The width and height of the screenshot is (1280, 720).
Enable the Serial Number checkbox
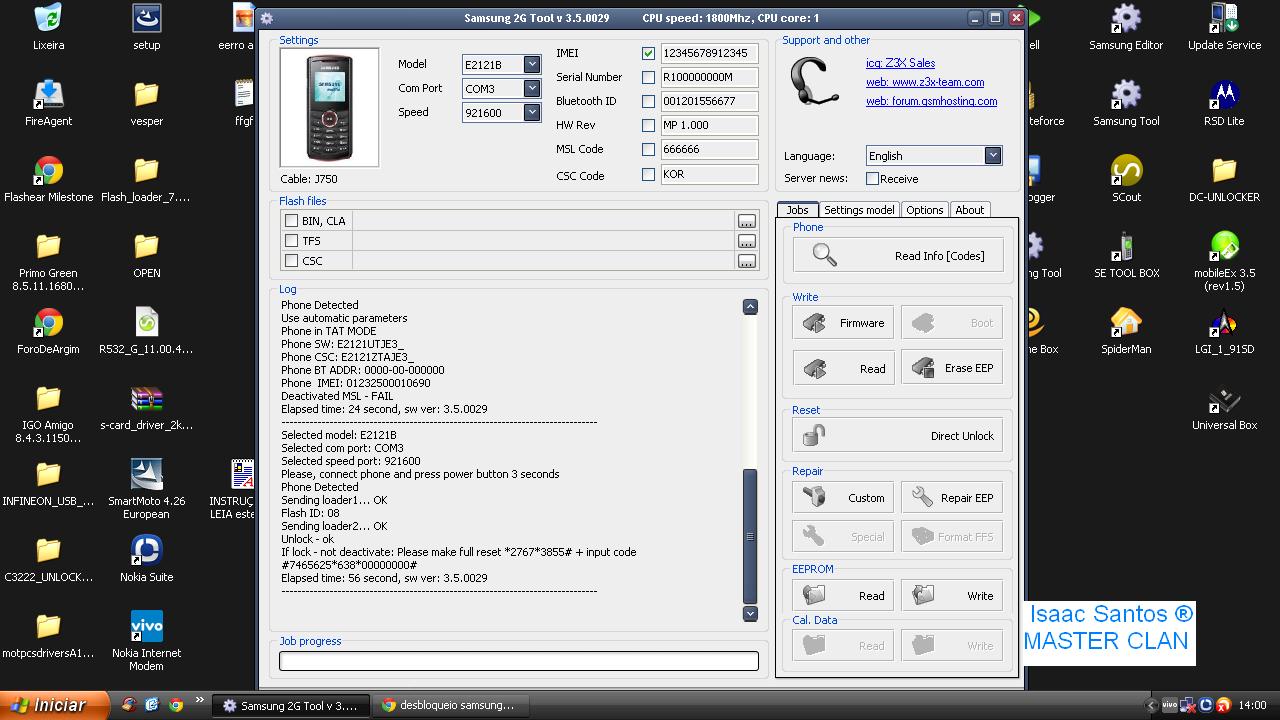point(648,77)
